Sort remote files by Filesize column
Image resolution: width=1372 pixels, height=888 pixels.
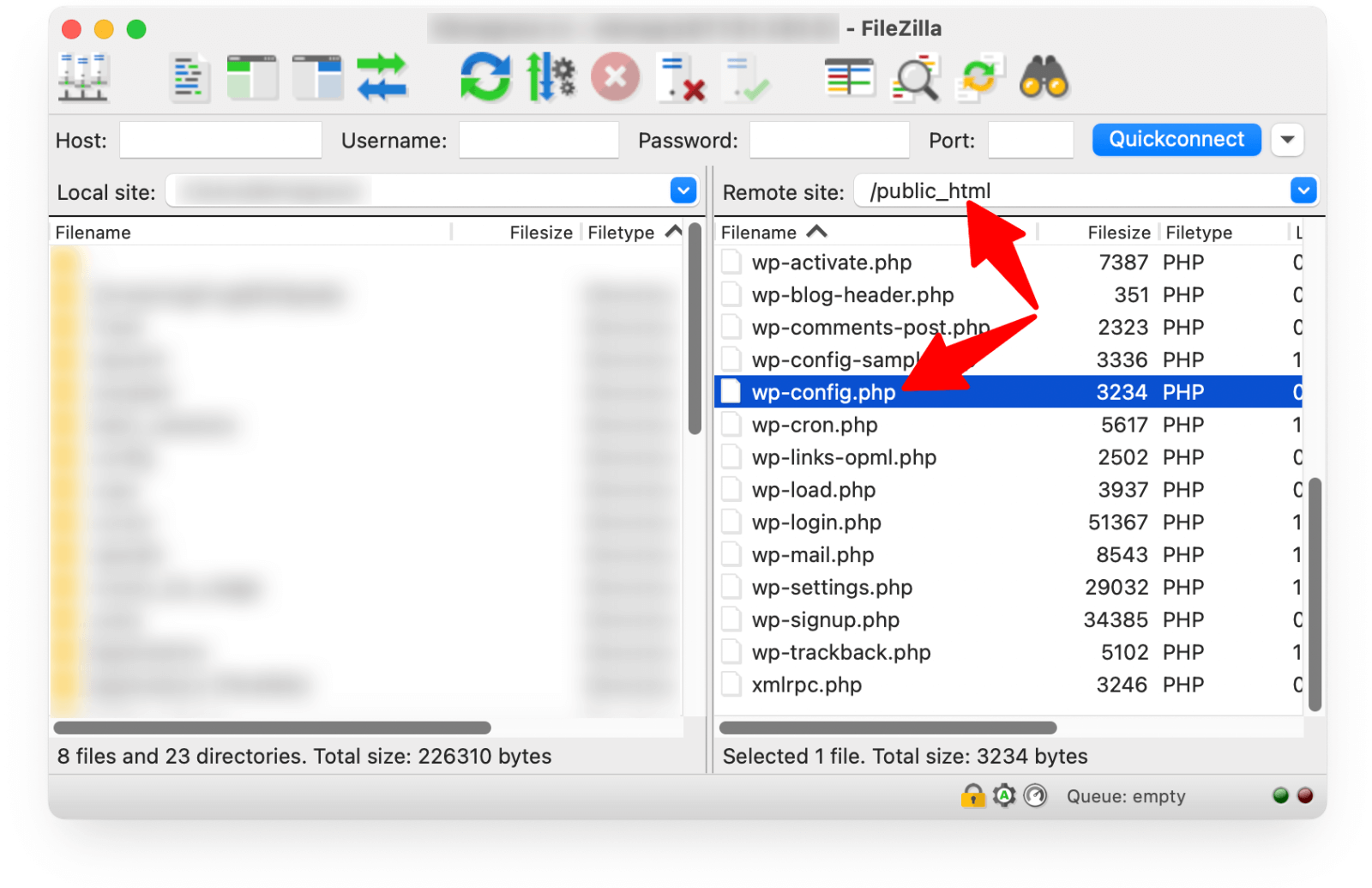point(1117,233)
